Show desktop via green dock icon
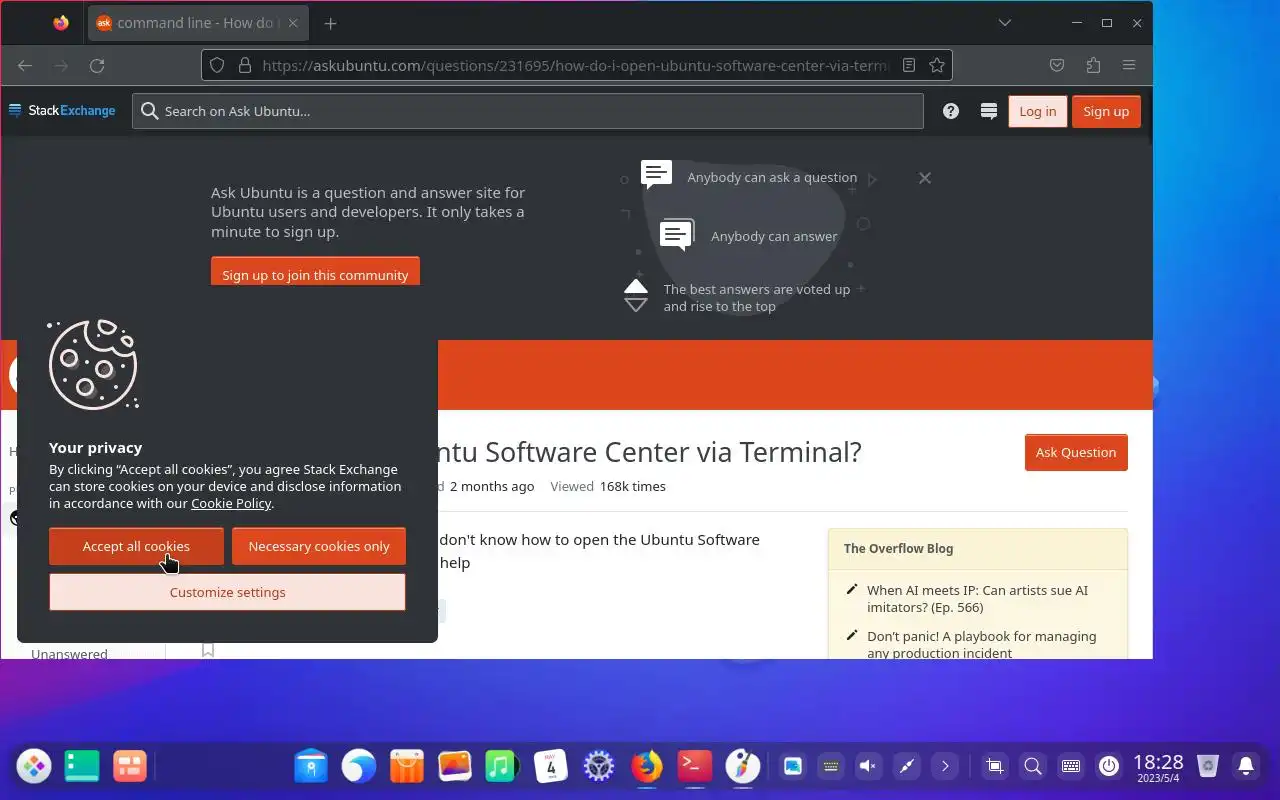 (x=82, y=767)
